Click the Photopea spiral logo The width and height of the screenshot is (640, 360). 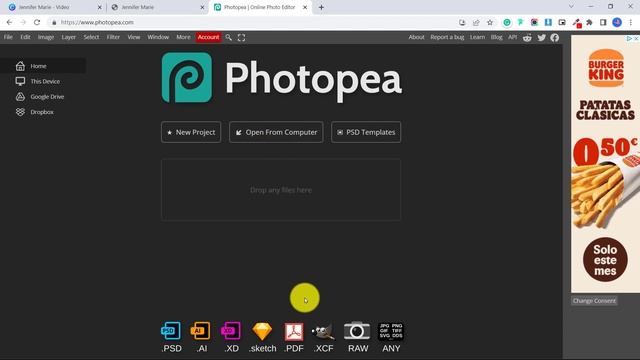tap(187, 77)
